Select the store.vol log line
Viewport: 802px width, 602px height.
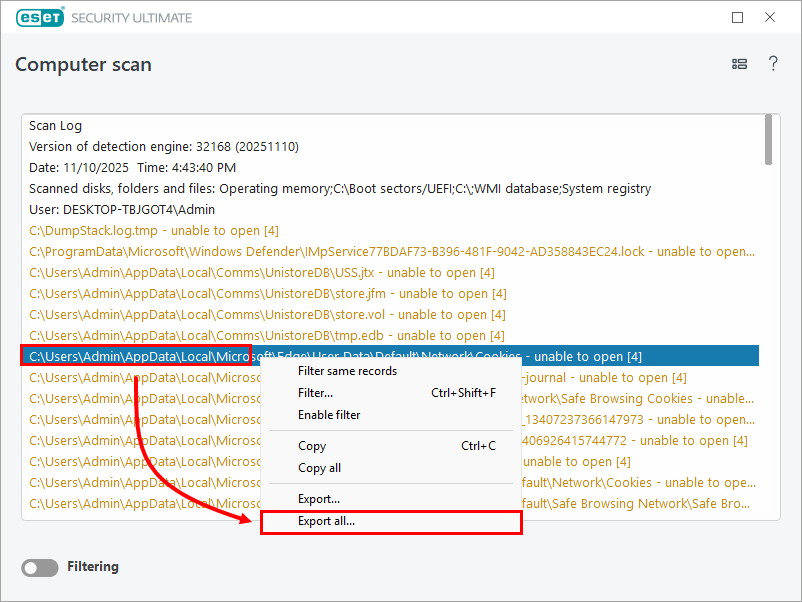[x=268, y=315]
